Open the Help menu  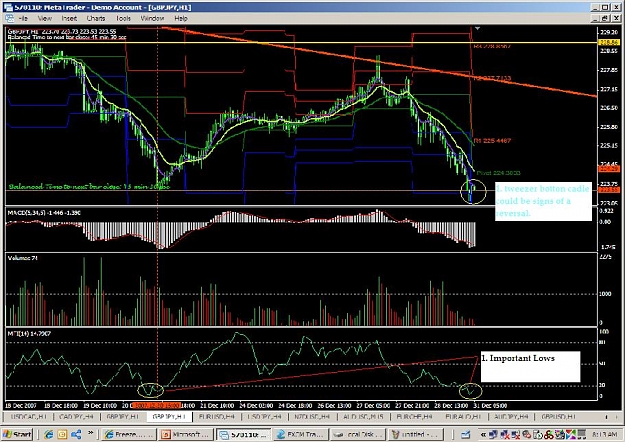pyautogui.click(x=181, y=18)
